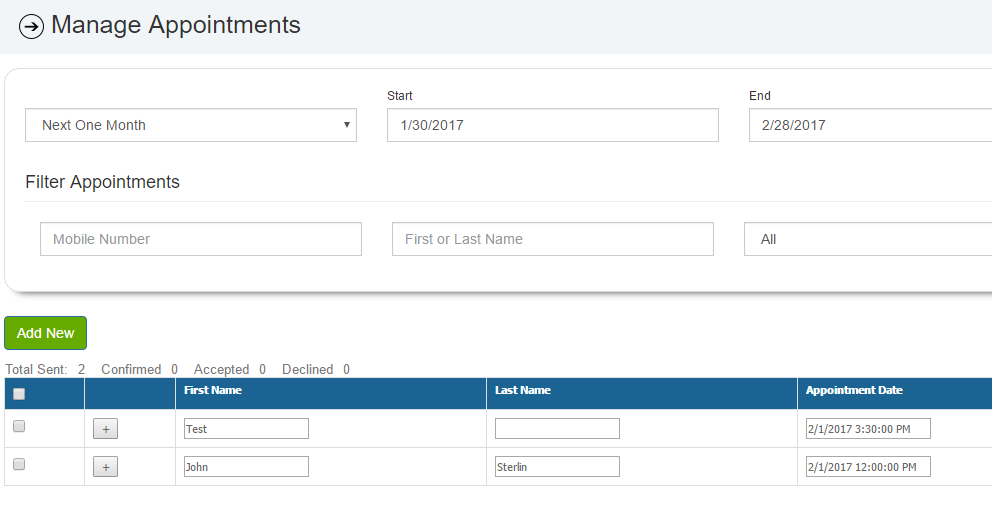Edit the last name field containing Sterlin
This screenshot has width=992, height=518.
tap(557, 467)
